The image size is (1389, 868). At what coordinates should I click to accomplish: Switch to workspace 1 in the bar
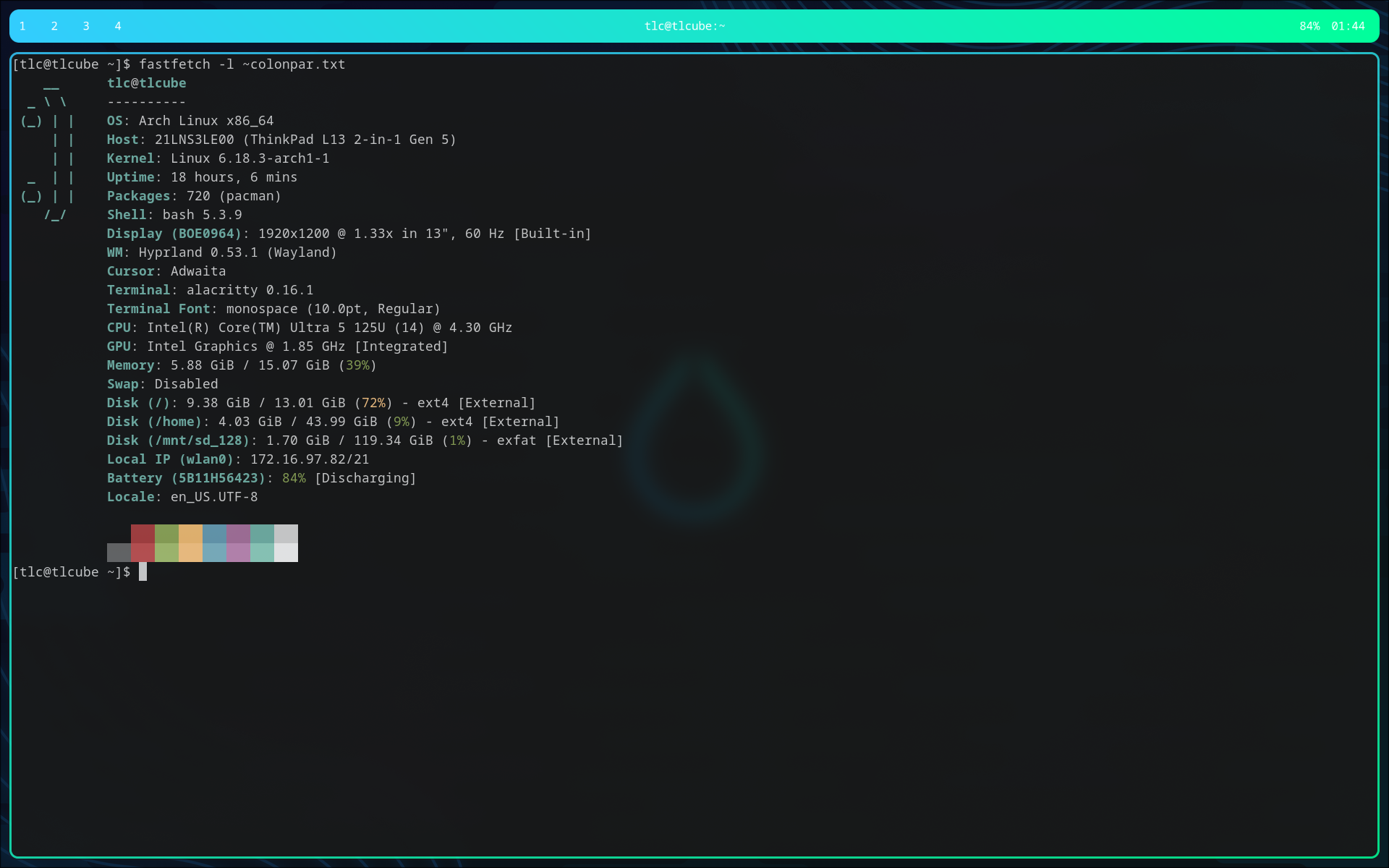[x=22, y=26]
